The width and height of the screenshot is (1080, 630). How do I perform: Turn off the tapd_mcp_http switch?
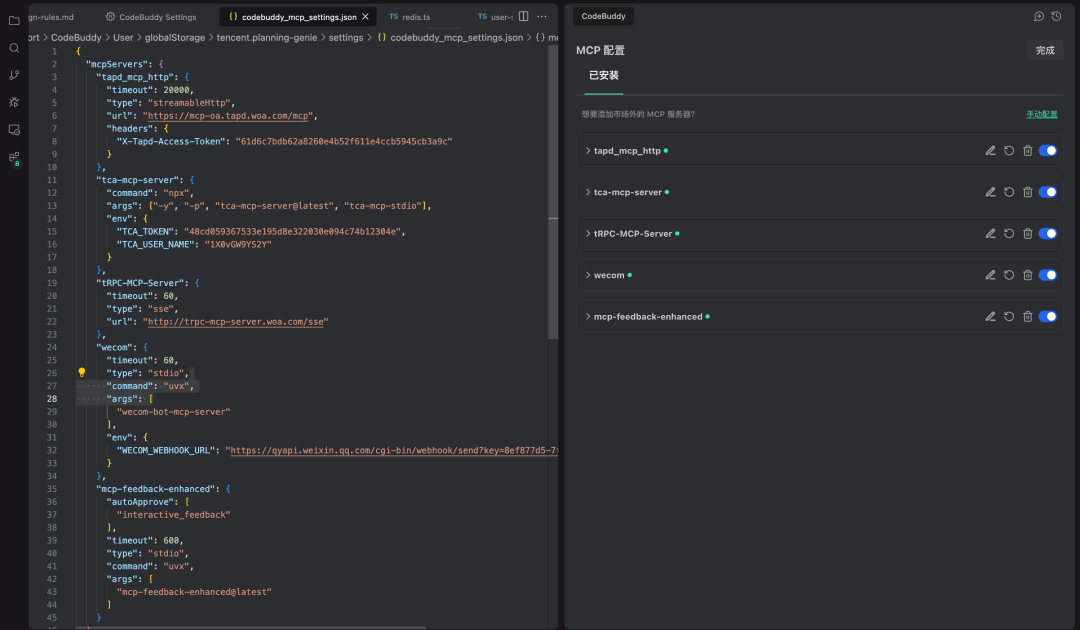click(1048, 151)
